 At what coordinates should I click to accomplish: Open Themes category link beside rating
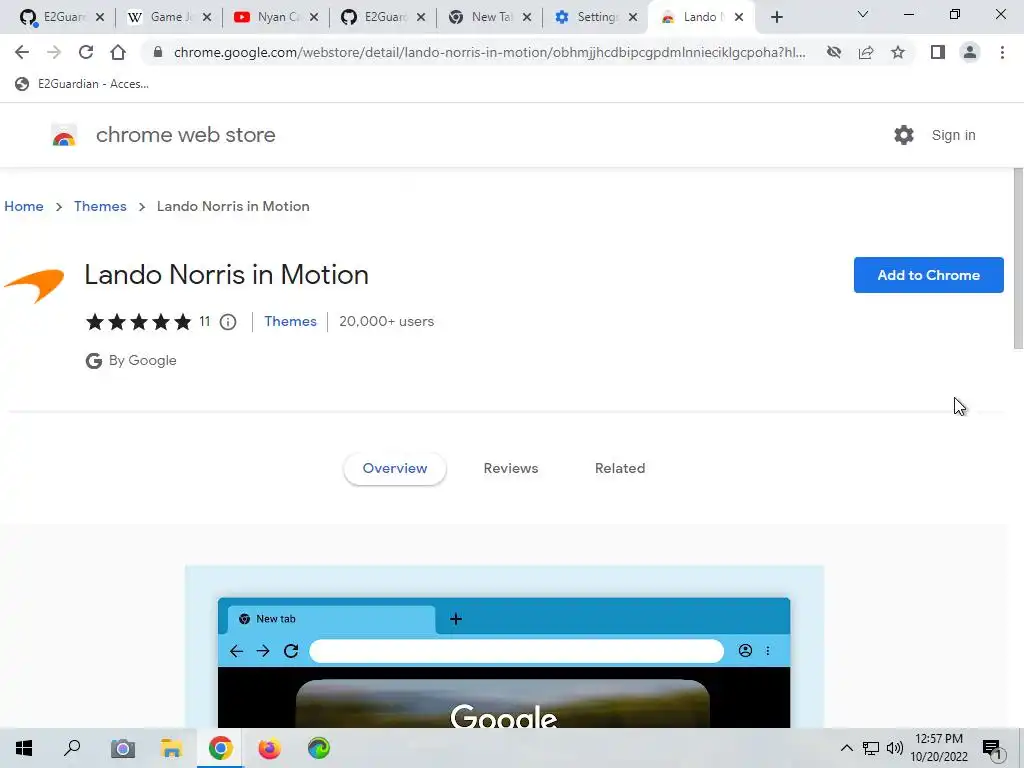pos(290,321)
